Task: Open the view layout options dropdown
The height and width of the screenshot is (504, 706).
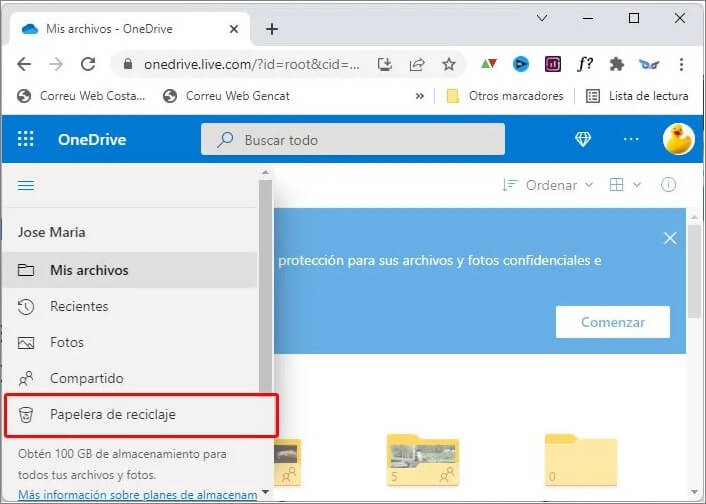Action: pyautogui.click(x=625, y=185)
